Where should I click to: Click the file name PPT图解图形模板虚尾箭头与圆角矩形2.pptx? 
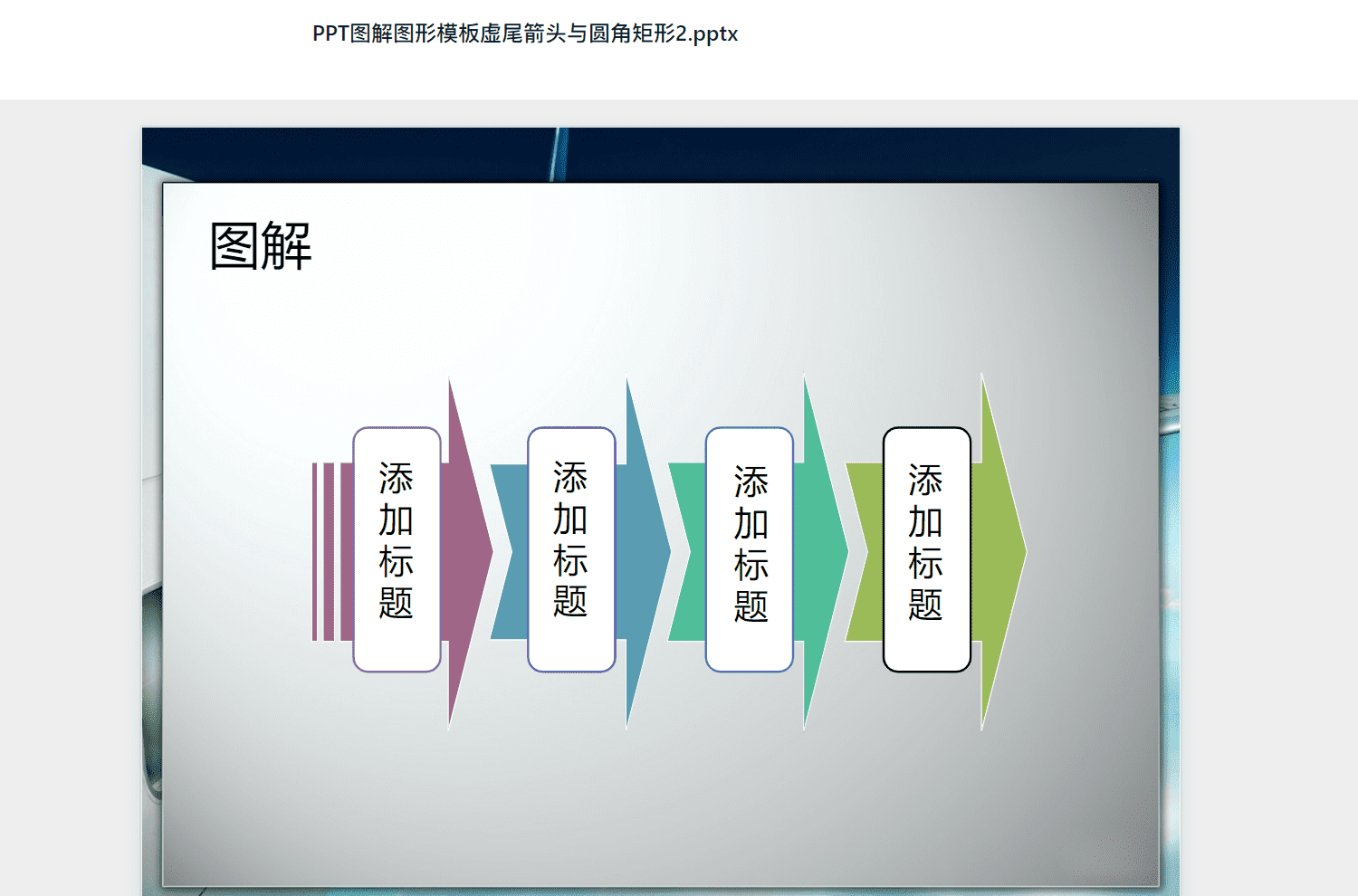pos(525,34)
